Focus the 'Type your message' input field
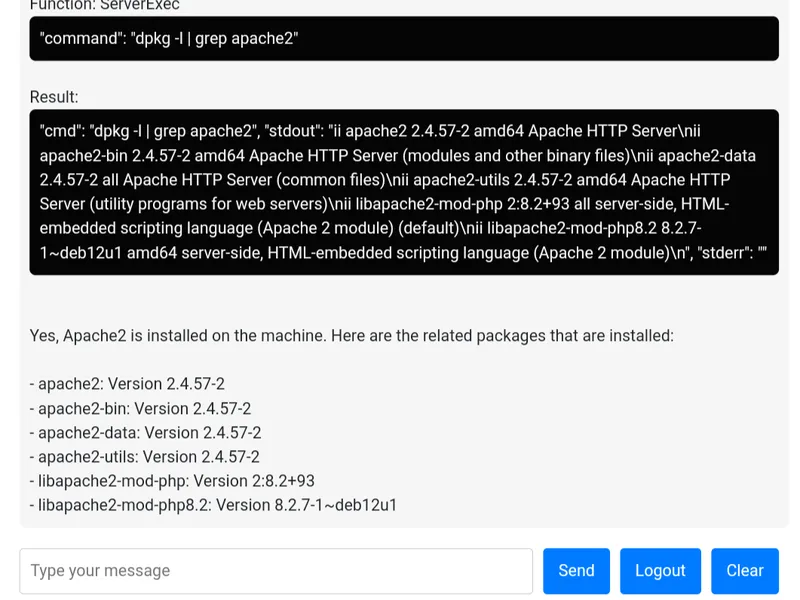 pos(276,570)
